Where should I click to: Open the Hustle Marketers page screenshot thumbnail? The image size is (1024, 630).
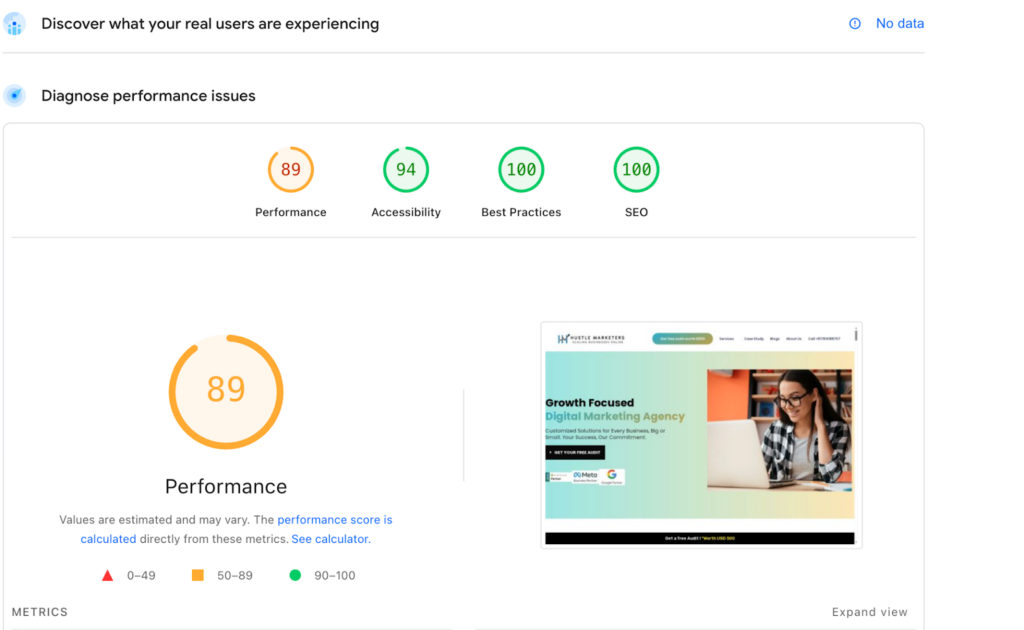click(700, 435)
